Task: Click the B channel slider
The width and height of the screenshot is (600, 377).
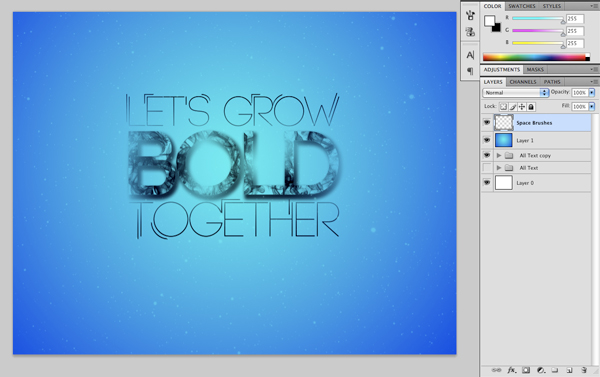Action: click(538, 43)
